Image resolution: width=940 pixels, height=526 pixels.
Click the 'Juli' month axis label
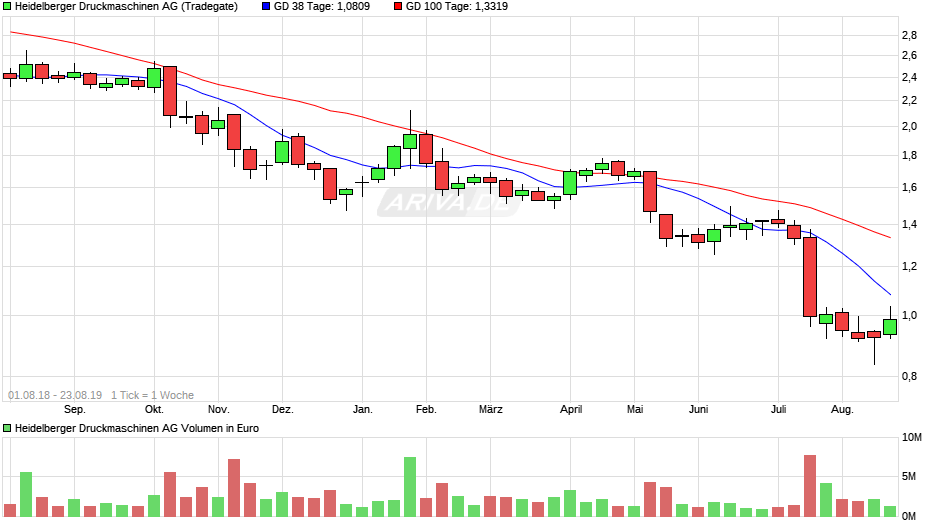click(x=778, y=410)
